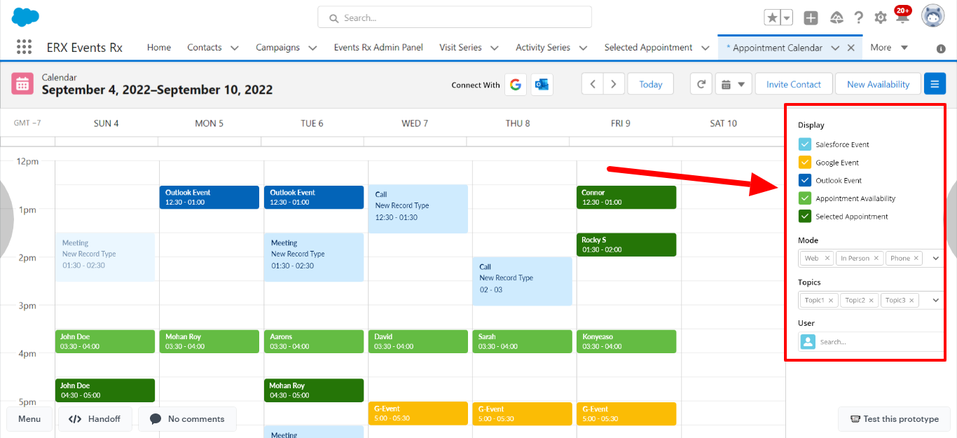Viewport: 957px width, 438px height.
Task: Open the Setup gear icon
Action: pyautogui.click(x=881, y=18)
